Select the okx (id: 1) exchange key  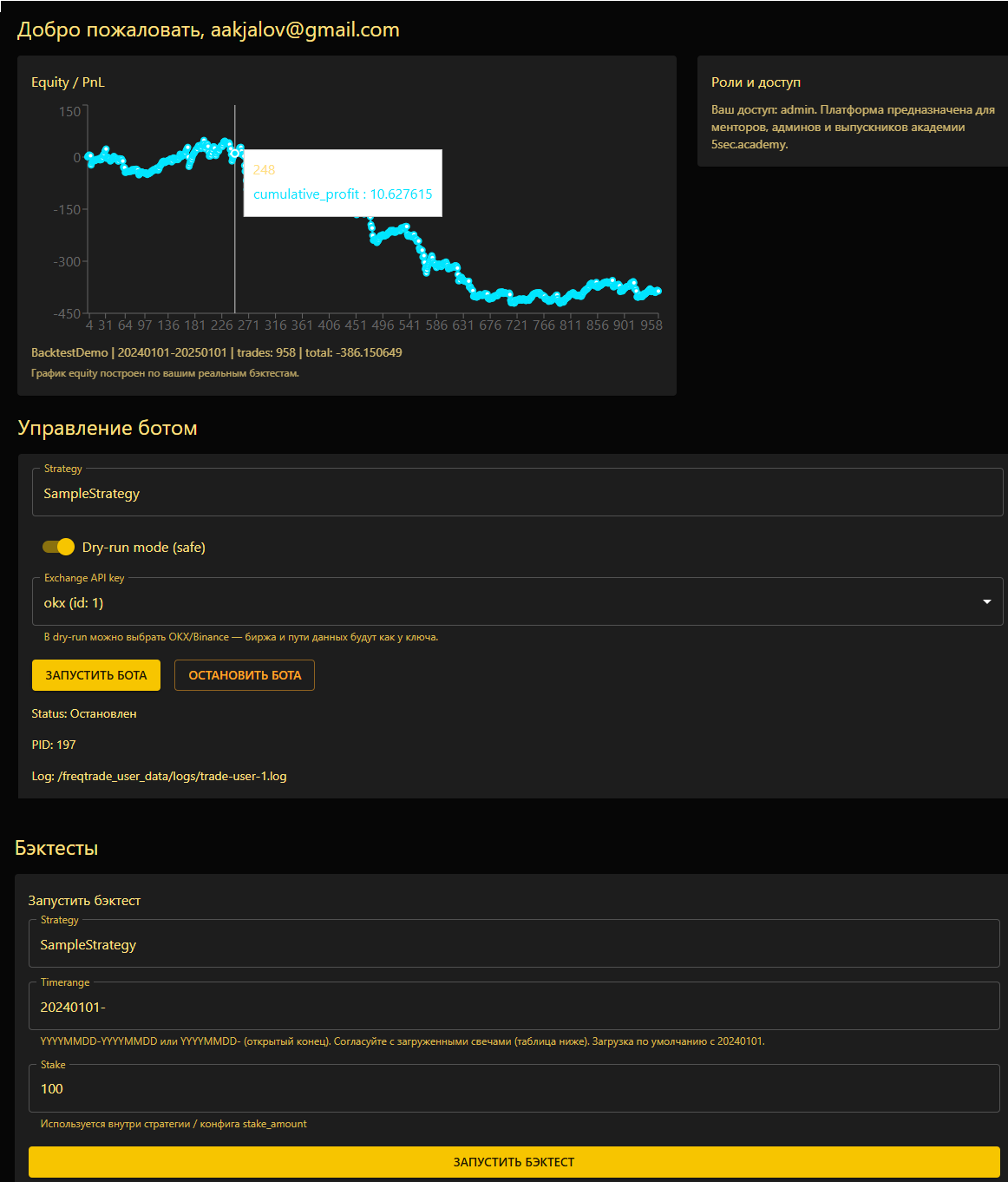(x=73, y=601)
